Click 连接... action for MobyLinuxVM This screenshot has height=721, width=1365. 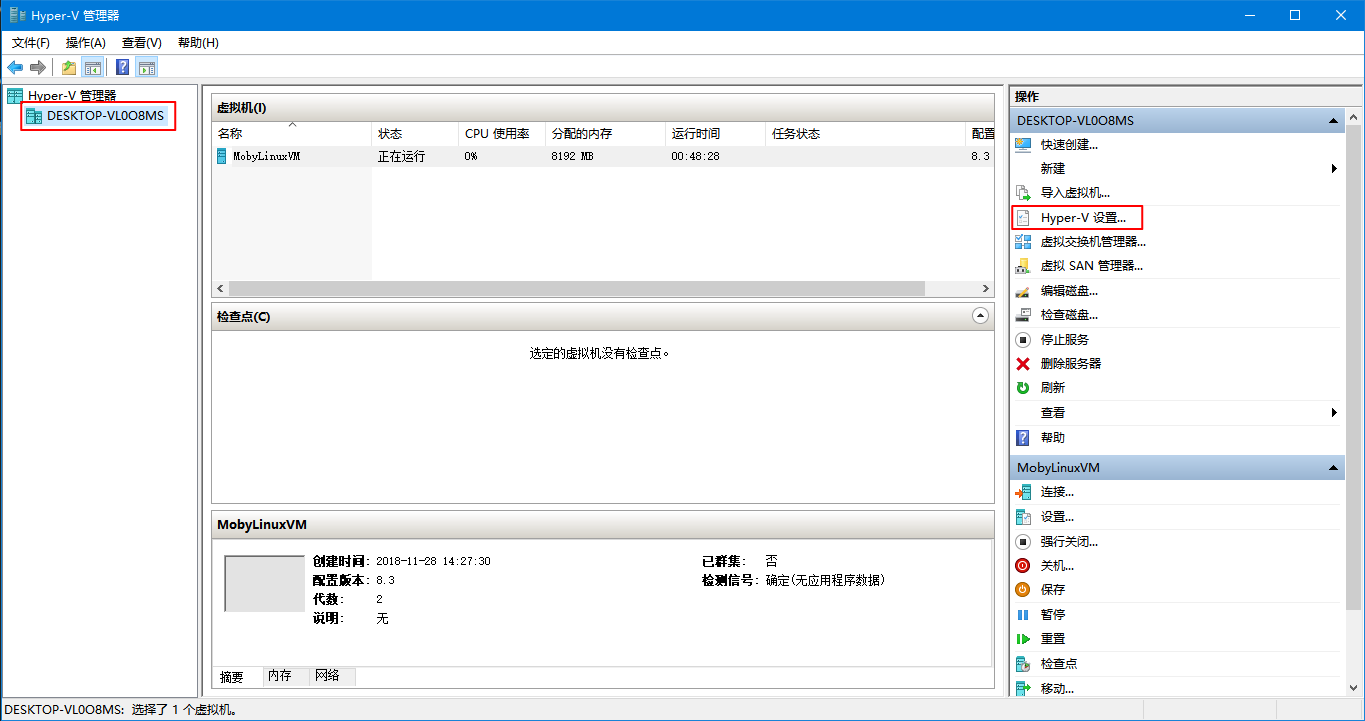click(1057, 492)
